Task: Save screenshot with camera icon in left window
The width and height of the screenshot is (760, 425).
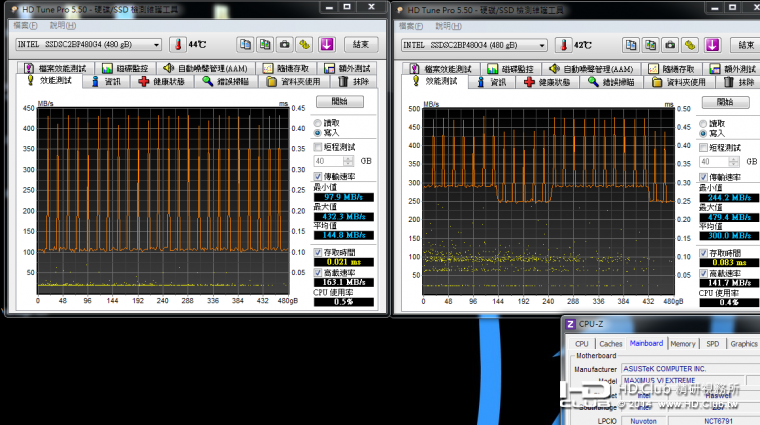Action: coord(285,45)
